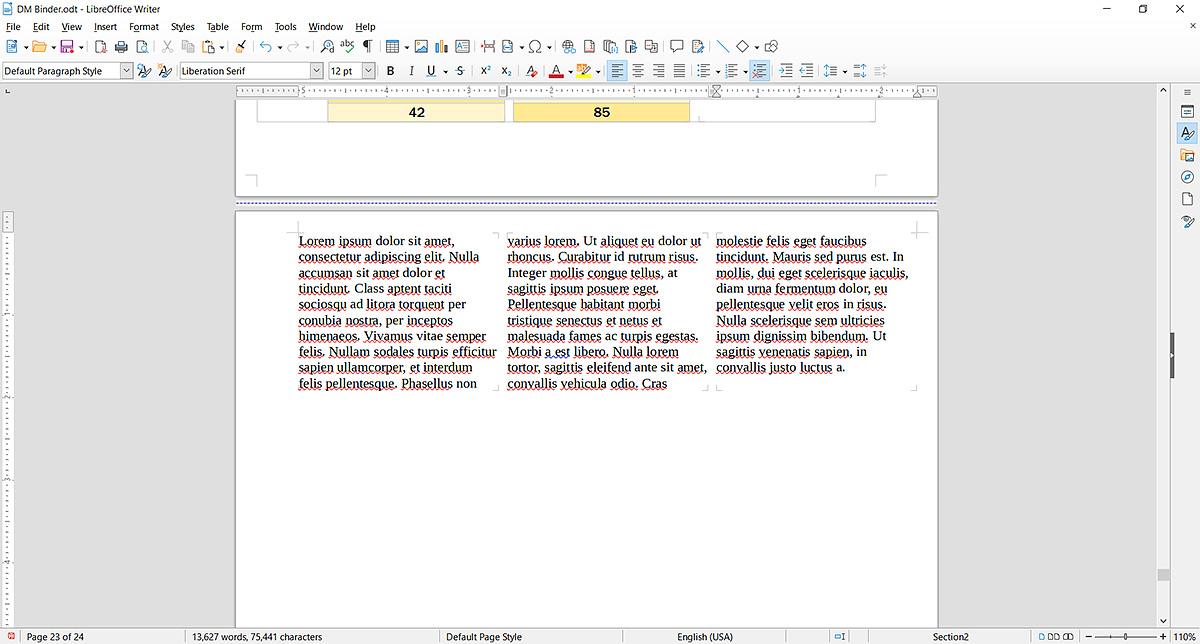The width and height of the screenshot is (1200, 644).
Task: Click English (USA) language field
Action: 705,636
